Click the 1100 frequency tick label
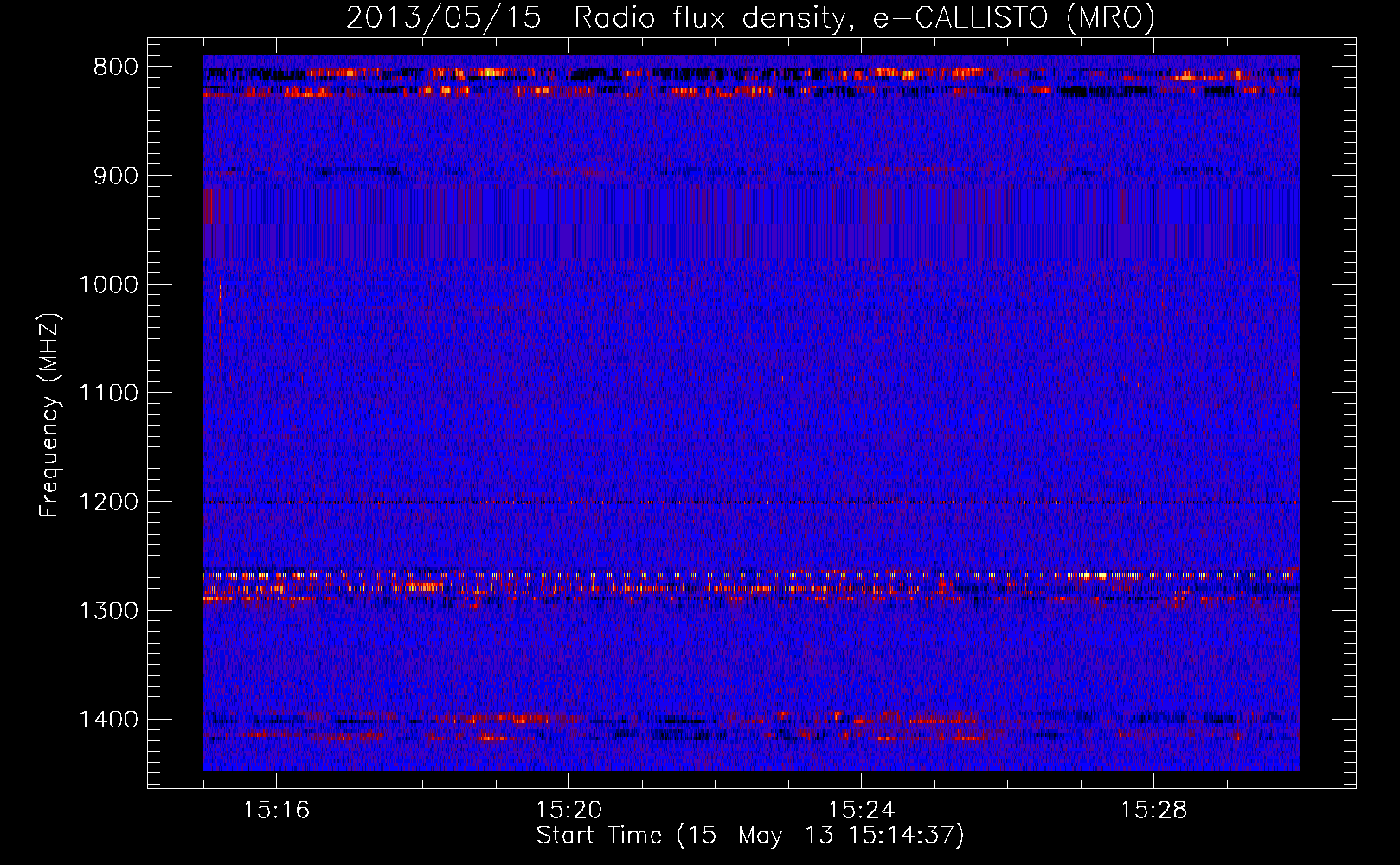 108,394
